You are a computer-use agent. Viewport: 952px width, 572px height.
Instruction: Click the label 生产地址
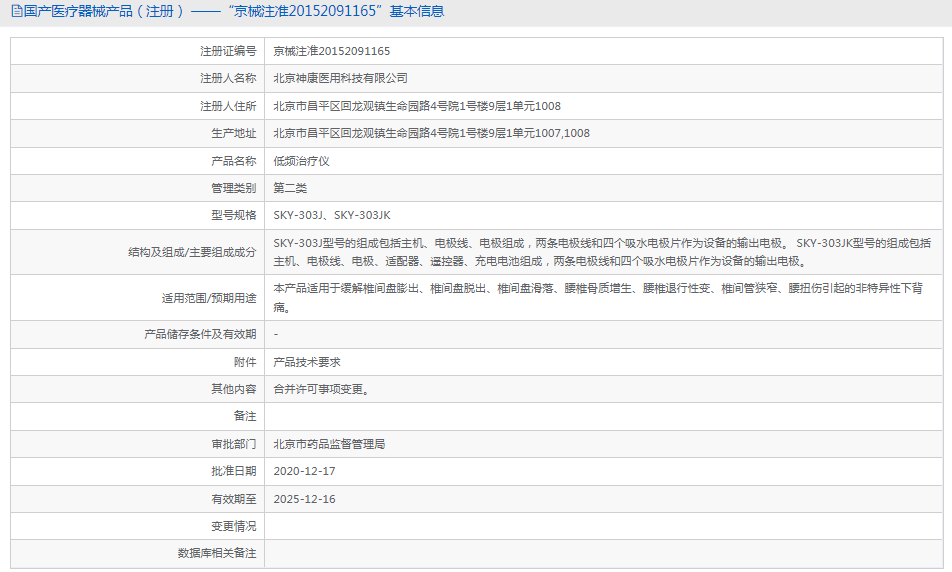coord(234,133)
